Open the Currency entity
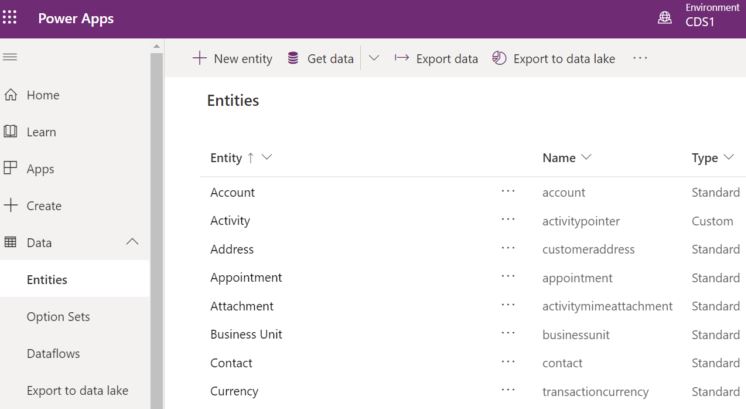 click(234, 391)
